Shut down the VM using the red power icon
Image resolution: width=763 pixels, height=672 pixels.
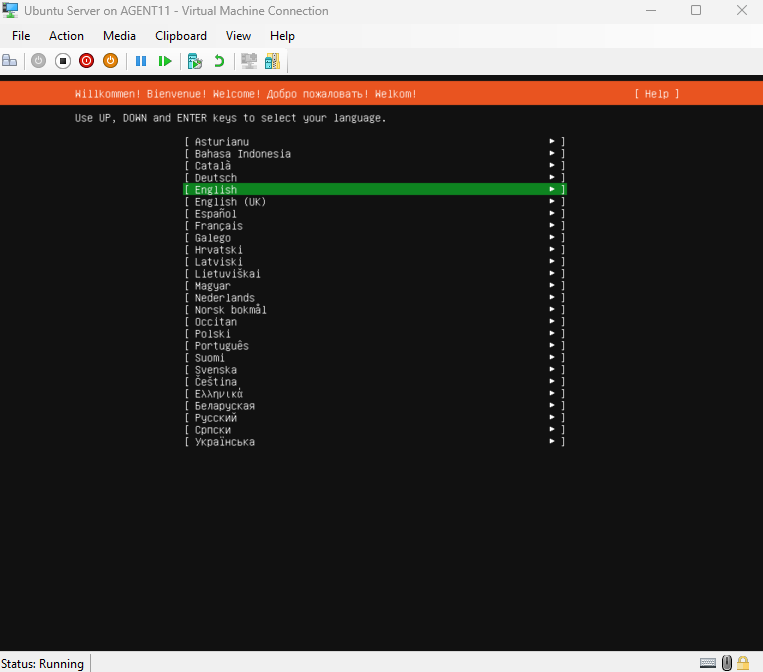coord(86,61)
